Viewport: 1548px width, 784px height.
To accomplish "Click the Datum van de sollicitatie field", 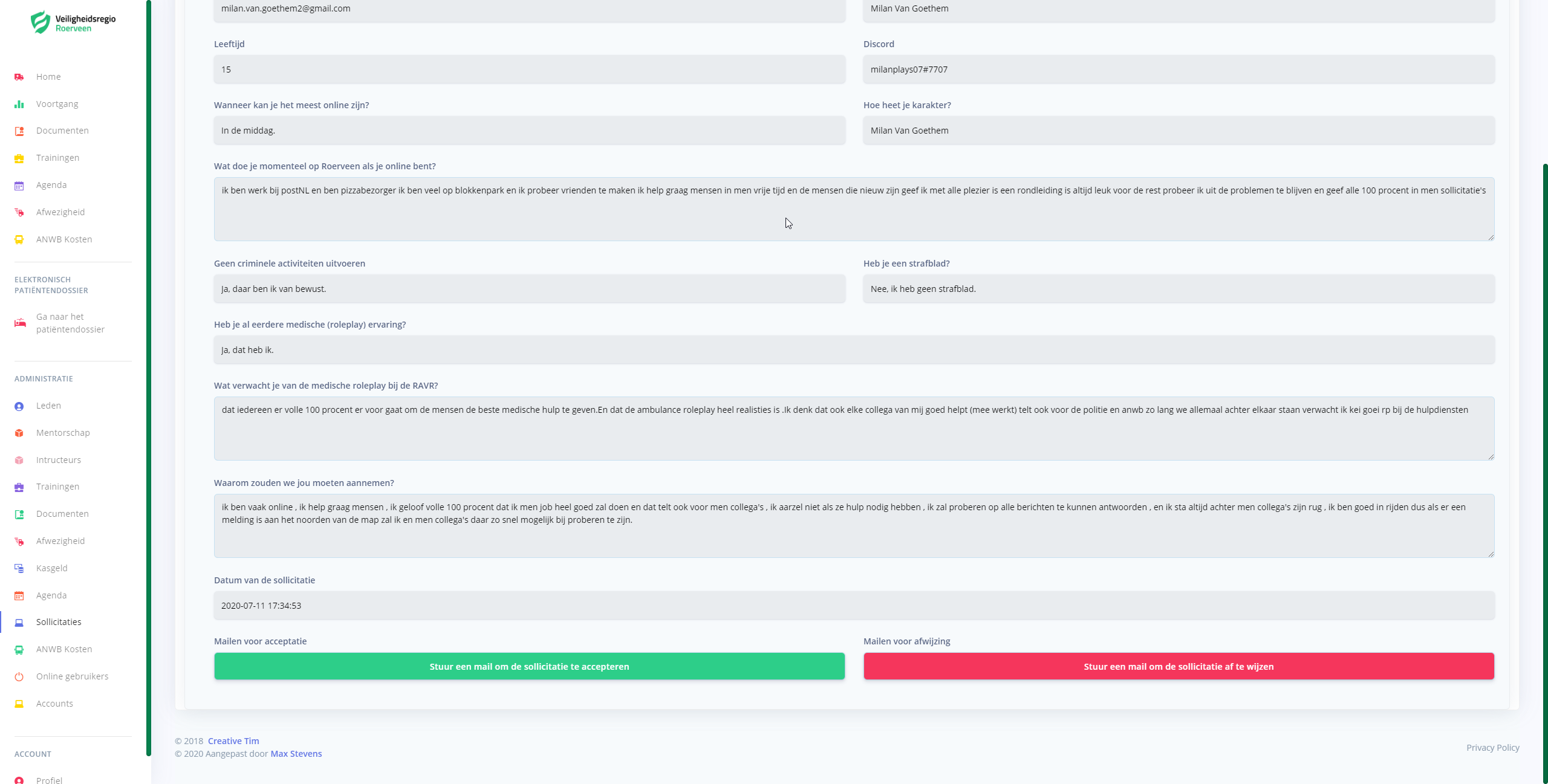I will [x=854, y=605].
